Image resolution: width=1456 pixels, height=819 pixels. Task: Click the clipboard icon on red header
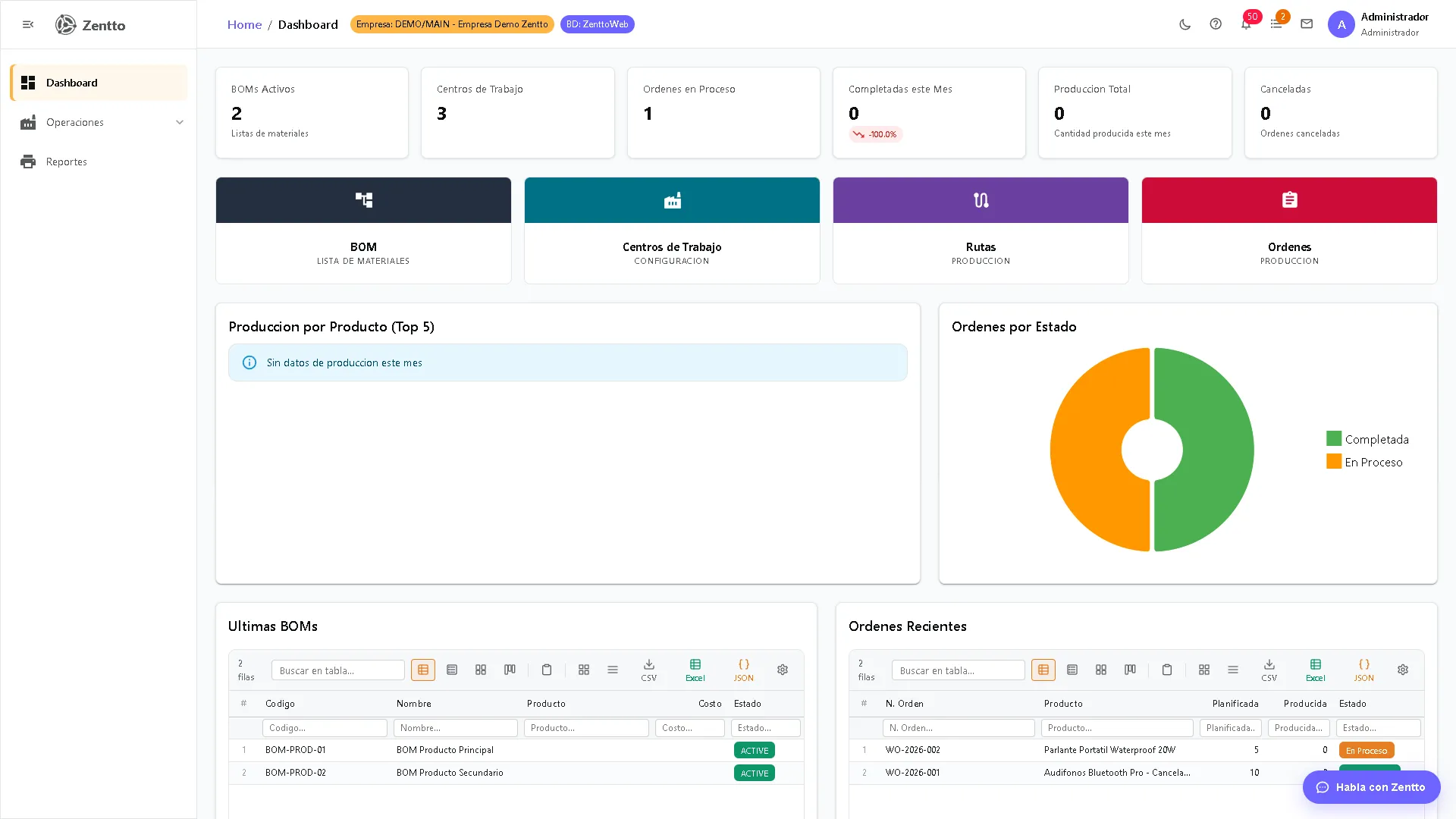coord(1289,200)
